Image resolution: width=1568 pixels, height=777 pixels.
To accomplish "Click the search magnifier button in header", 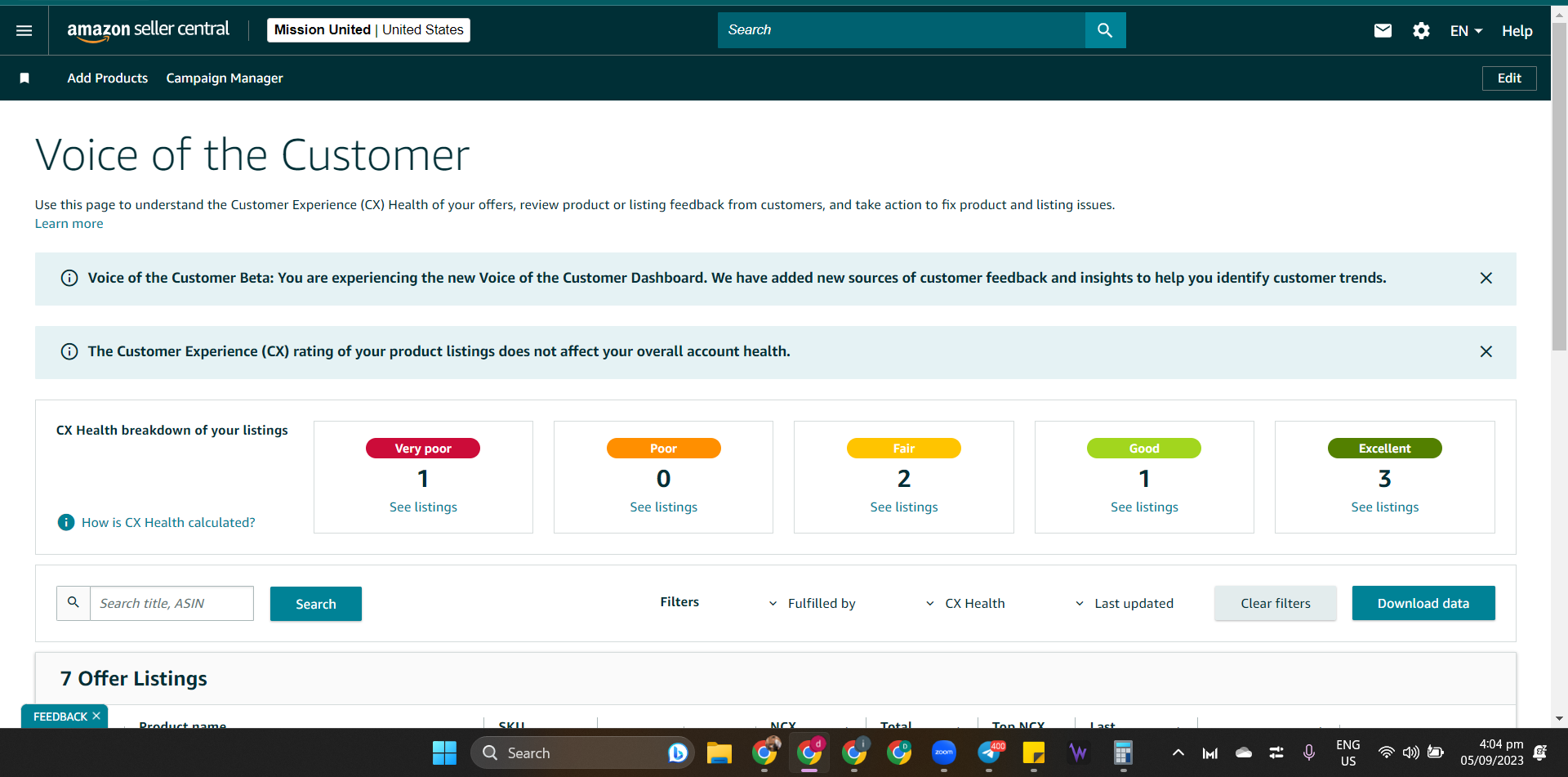I will (x=1105, y=30).
